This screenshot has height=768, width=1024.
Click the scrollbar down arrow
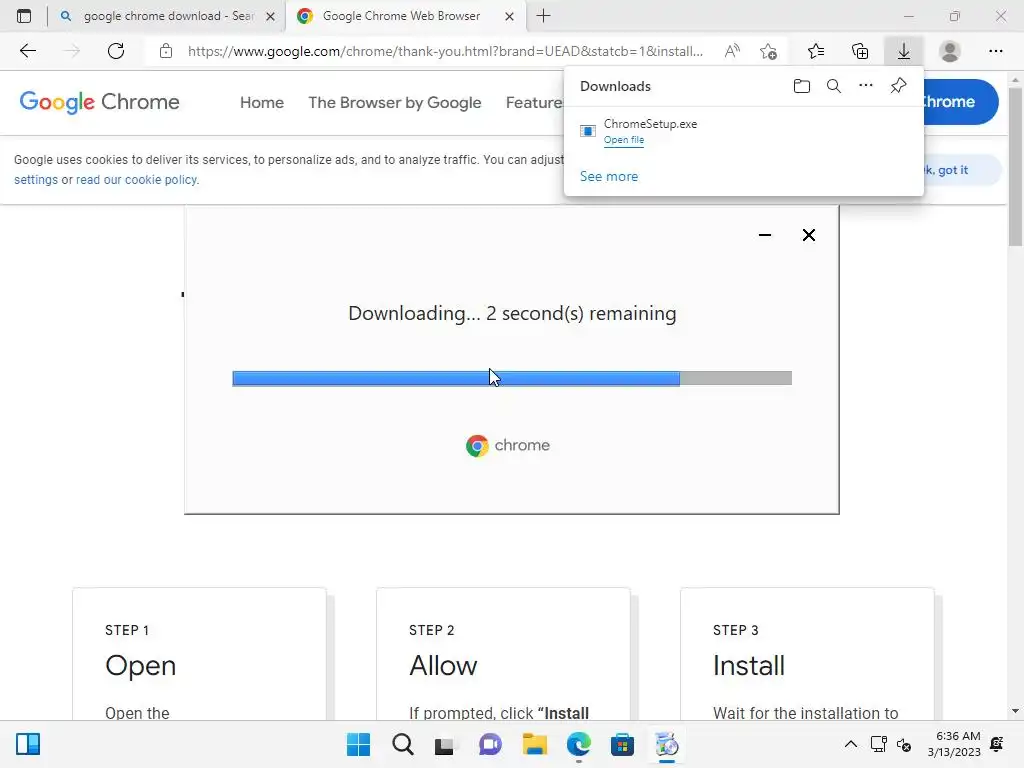(x=1015, y=711)
